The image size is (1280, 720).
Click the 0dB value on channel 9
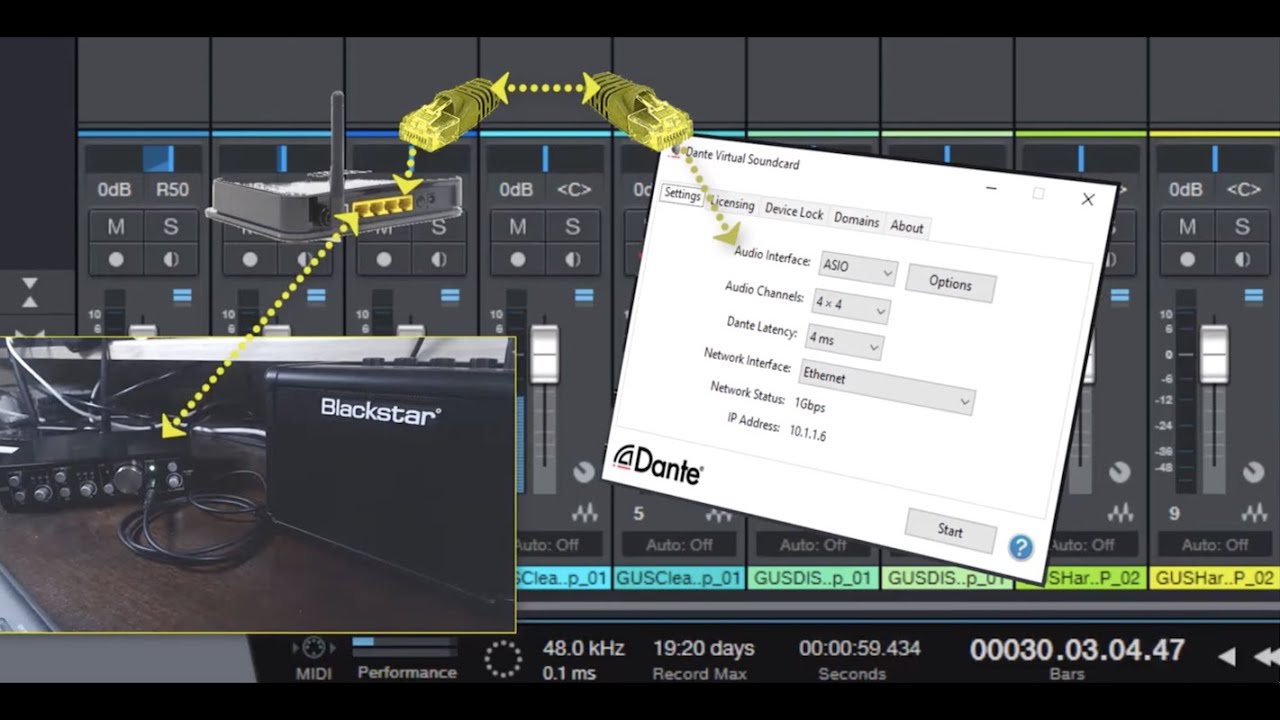coord(1186,189)
